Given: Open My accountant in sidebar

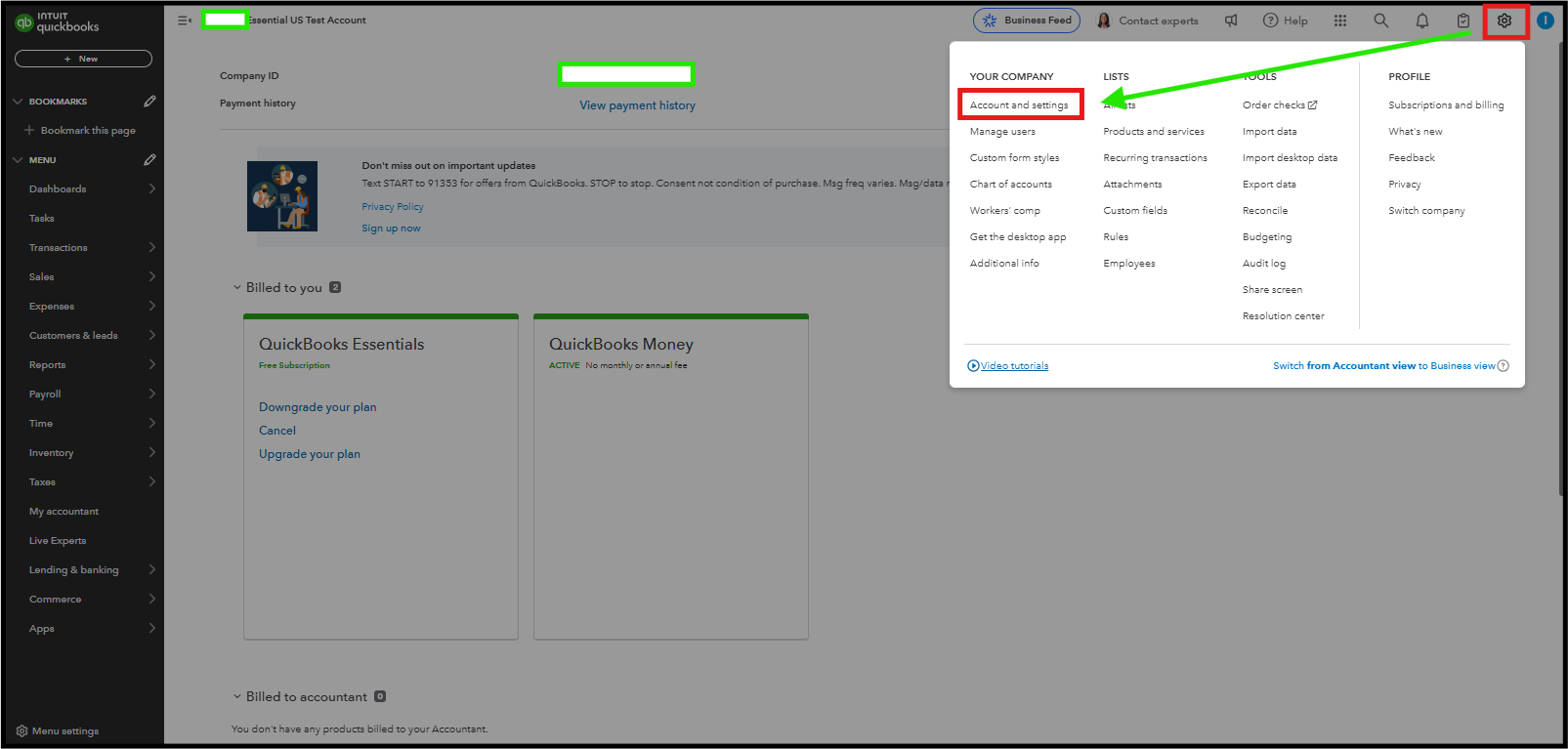Looking at the screenshot, I should (64, 512).
